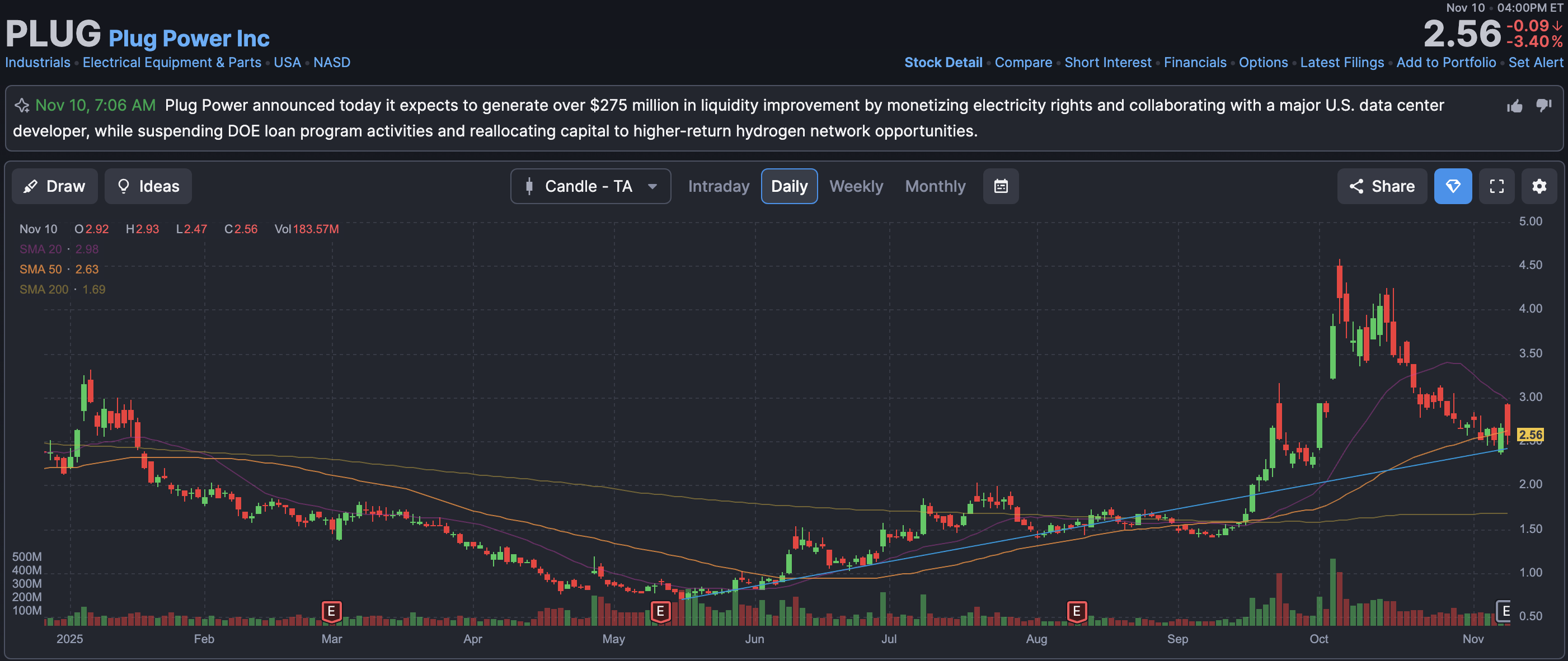Click the thumbs down icon on news

(1543, 105)
